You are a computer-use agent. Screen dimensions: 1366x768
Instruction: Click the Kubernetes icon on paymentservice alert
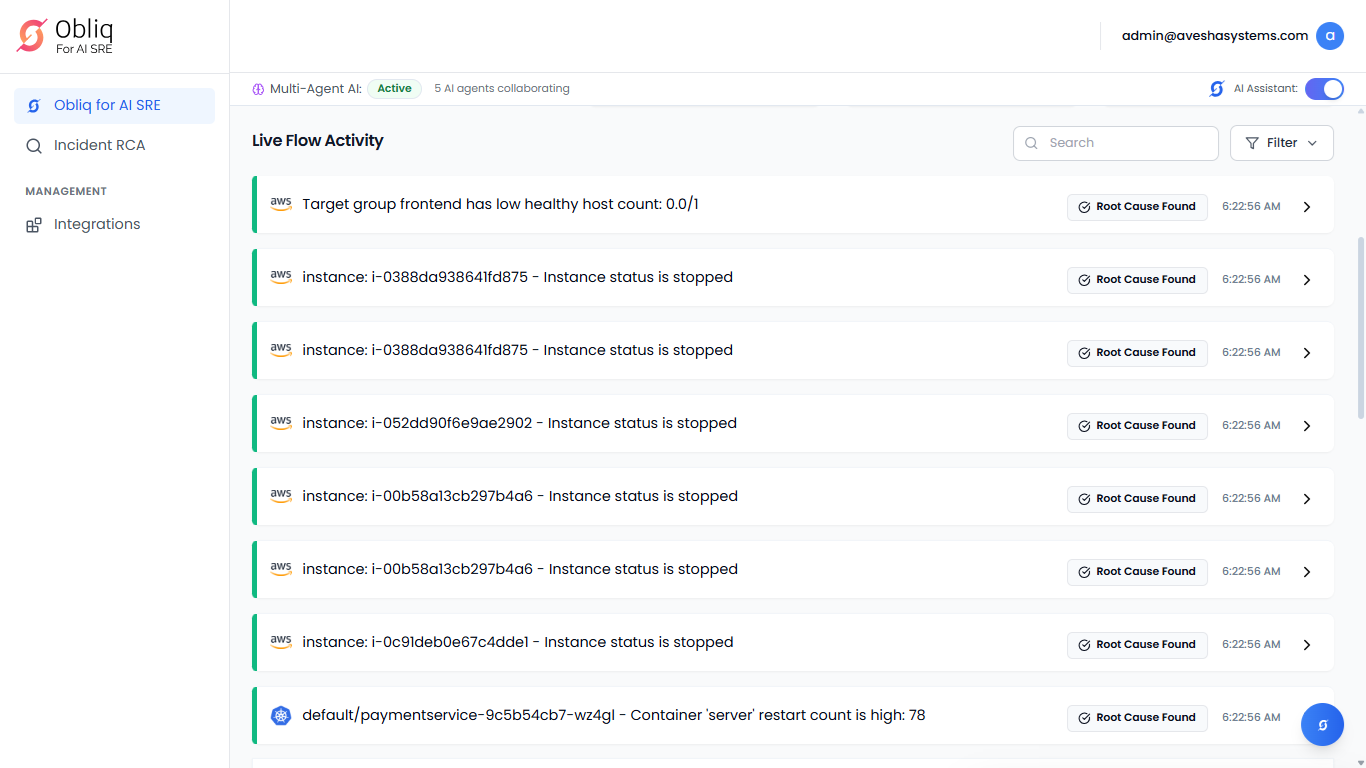281,716
